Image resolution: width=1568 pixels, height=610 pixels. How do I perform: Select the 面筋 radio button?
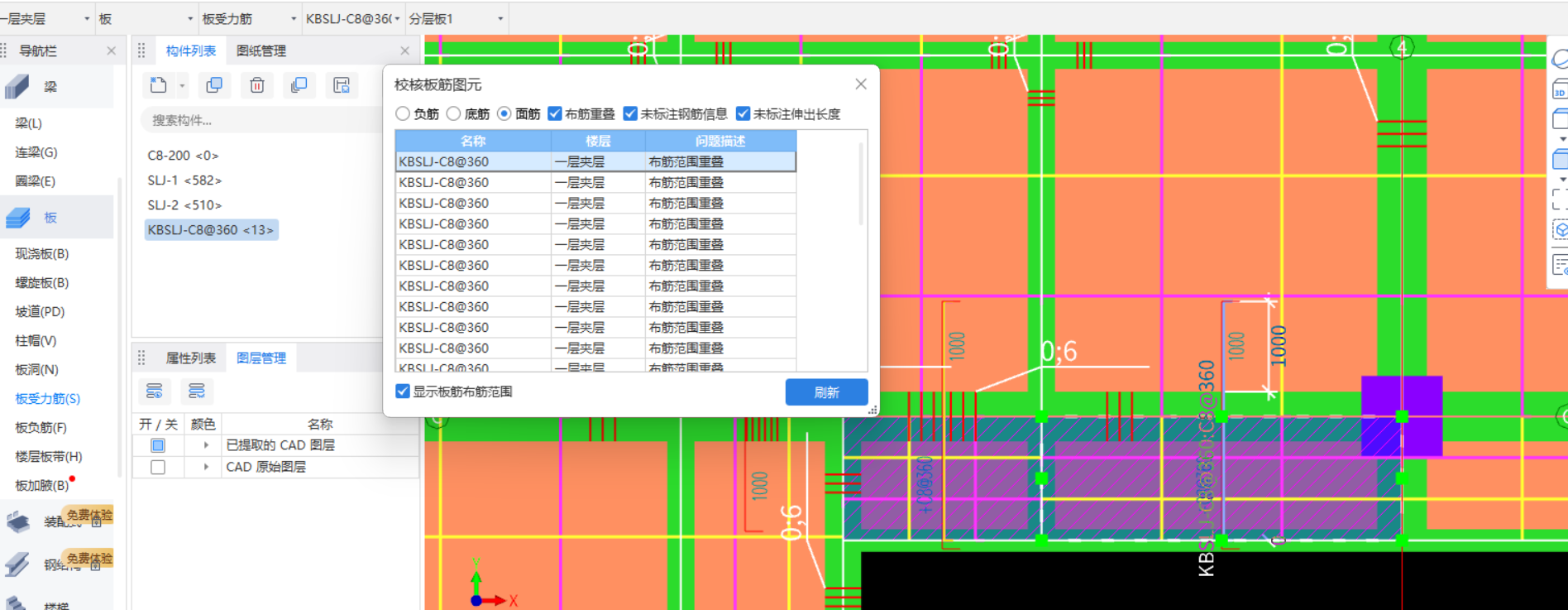504,113
